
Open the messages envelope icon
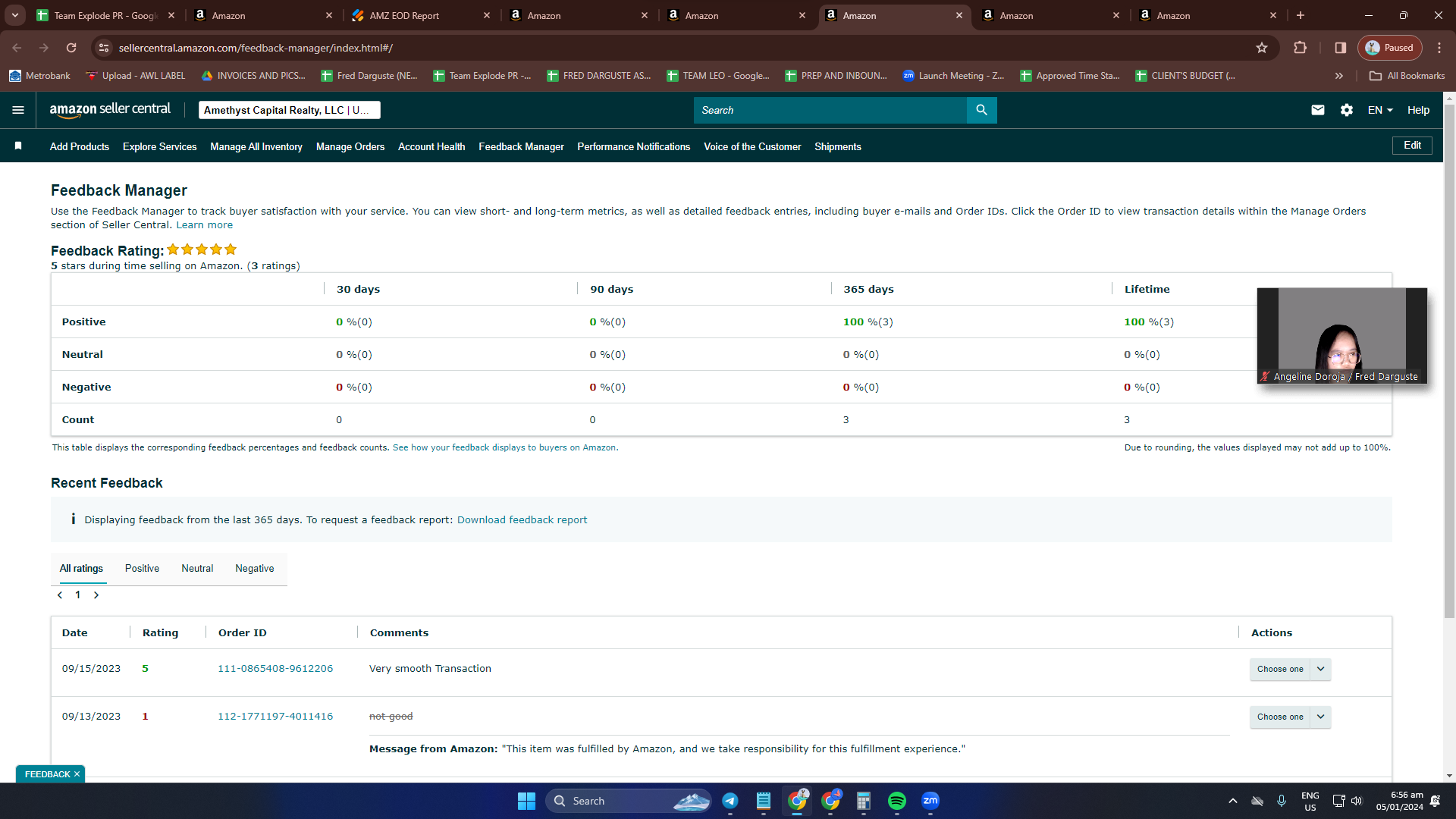point(1318,110)
